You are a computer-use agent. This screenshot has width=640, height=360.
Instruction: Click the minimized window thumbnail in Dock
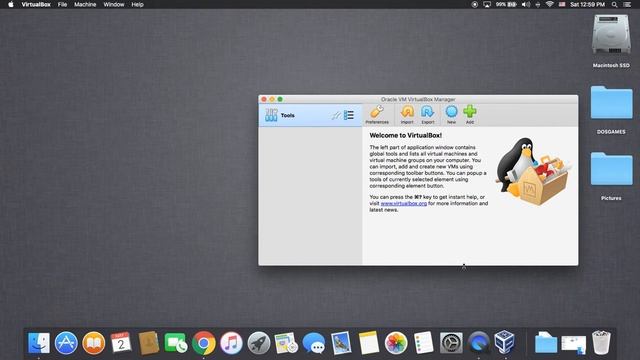[x=573, y=344]
